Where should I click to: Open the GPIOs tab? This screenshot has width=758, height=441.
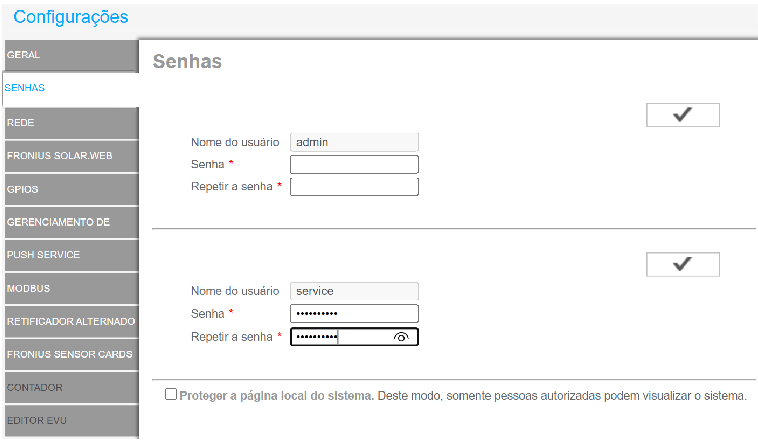(x=68, y=188)
